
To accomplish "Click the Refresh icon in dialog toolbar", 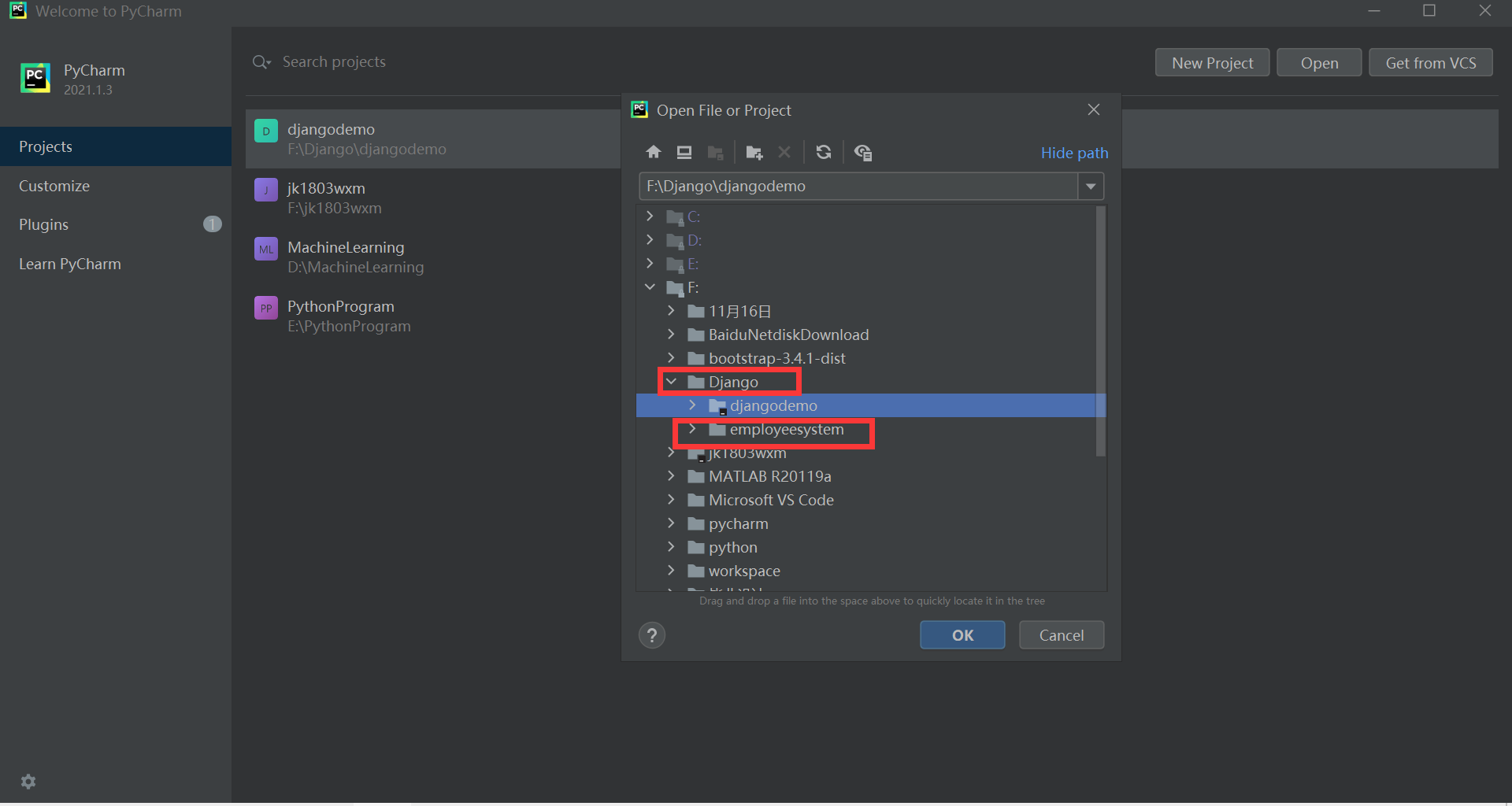I will (824, 152).
